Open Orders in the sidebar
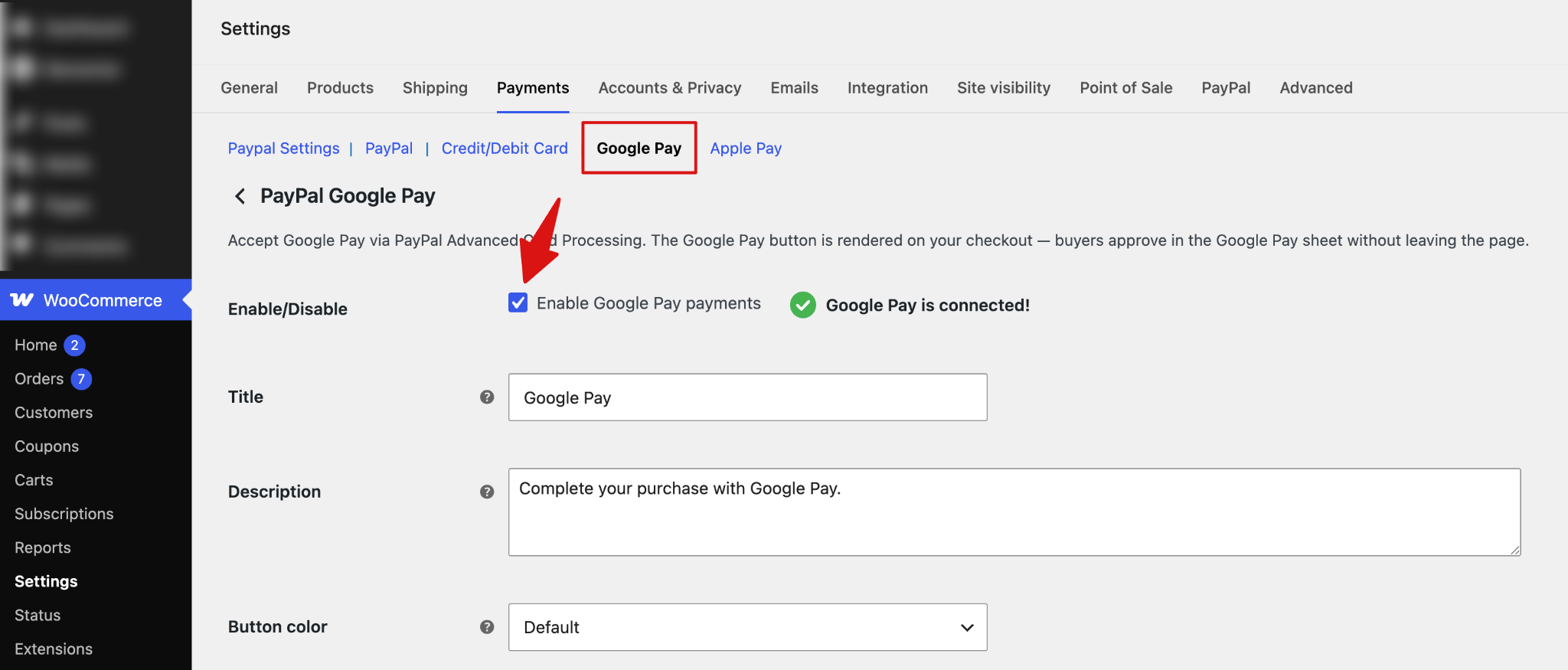This screenshot has width=1568, height=670. coord(39,379)
